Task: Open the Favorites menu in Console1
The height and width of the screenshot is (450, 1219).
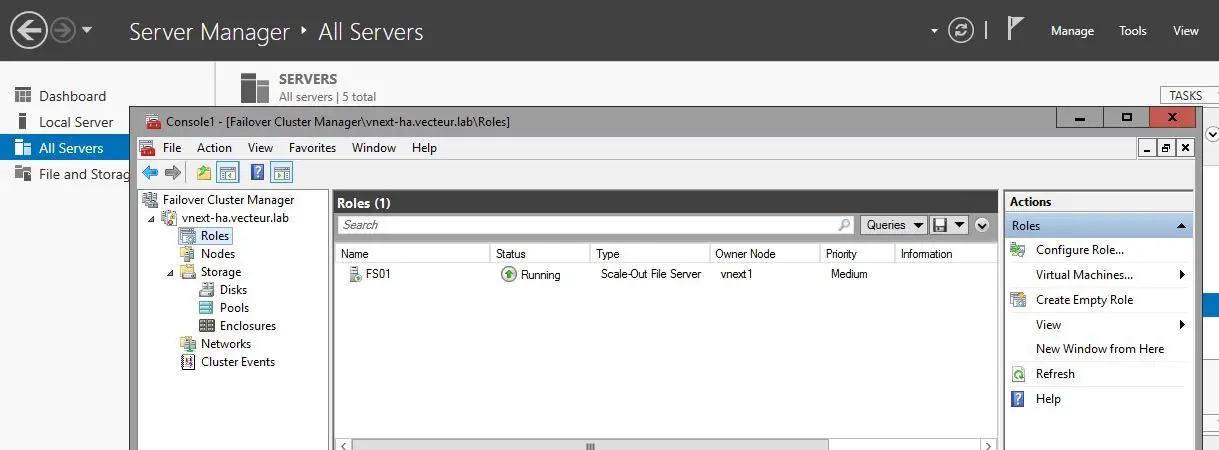Action: click(x=313, y=148)
